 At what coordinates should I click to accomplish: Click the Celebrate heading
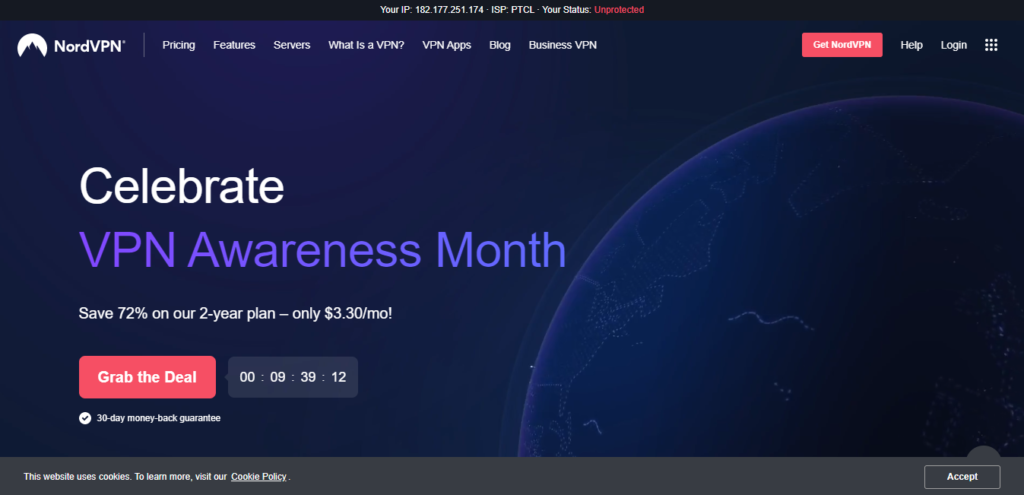182,185
